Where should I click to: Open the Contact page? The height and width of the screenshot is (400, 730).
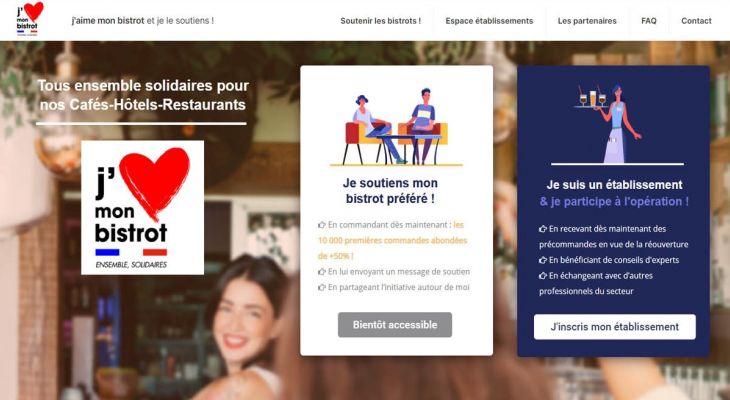point(696,21)
